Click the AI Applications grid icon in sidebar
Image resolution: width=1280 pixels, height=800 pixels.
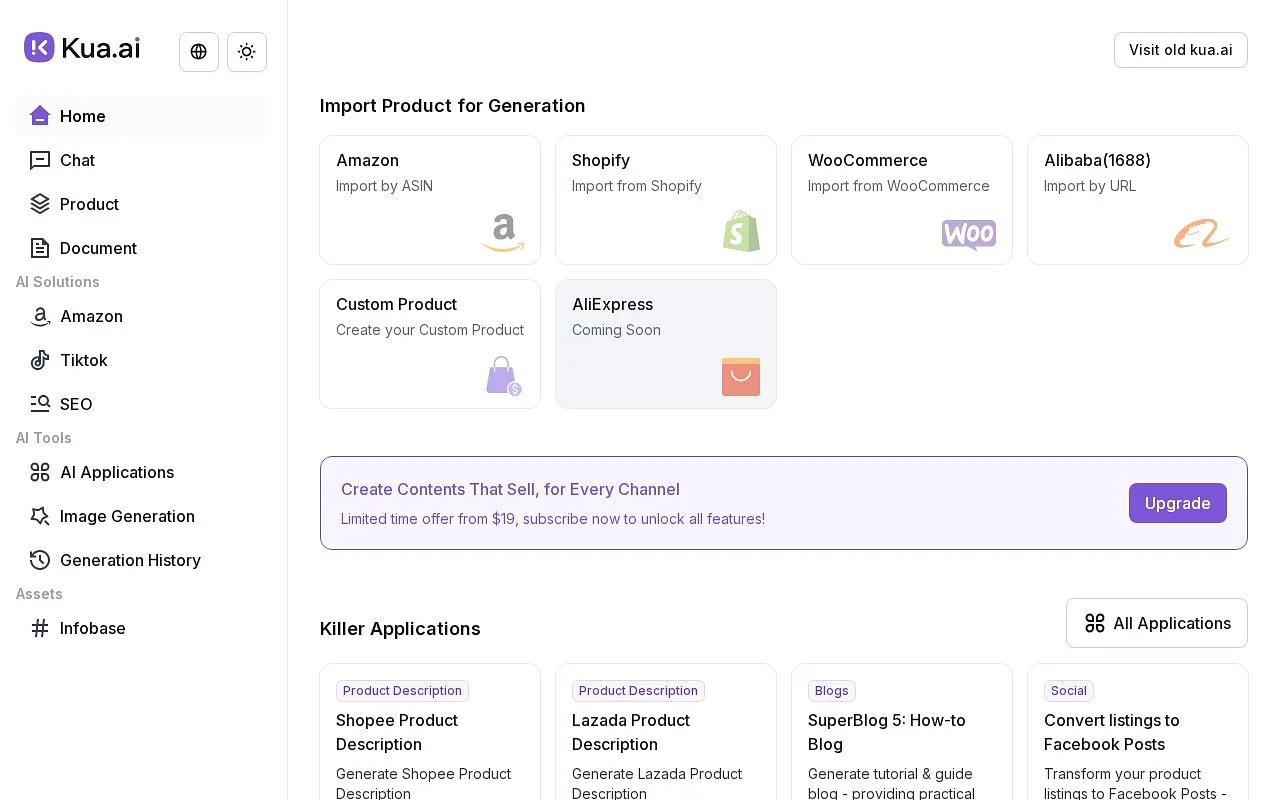pyautogui.click(x=40, y=472)
